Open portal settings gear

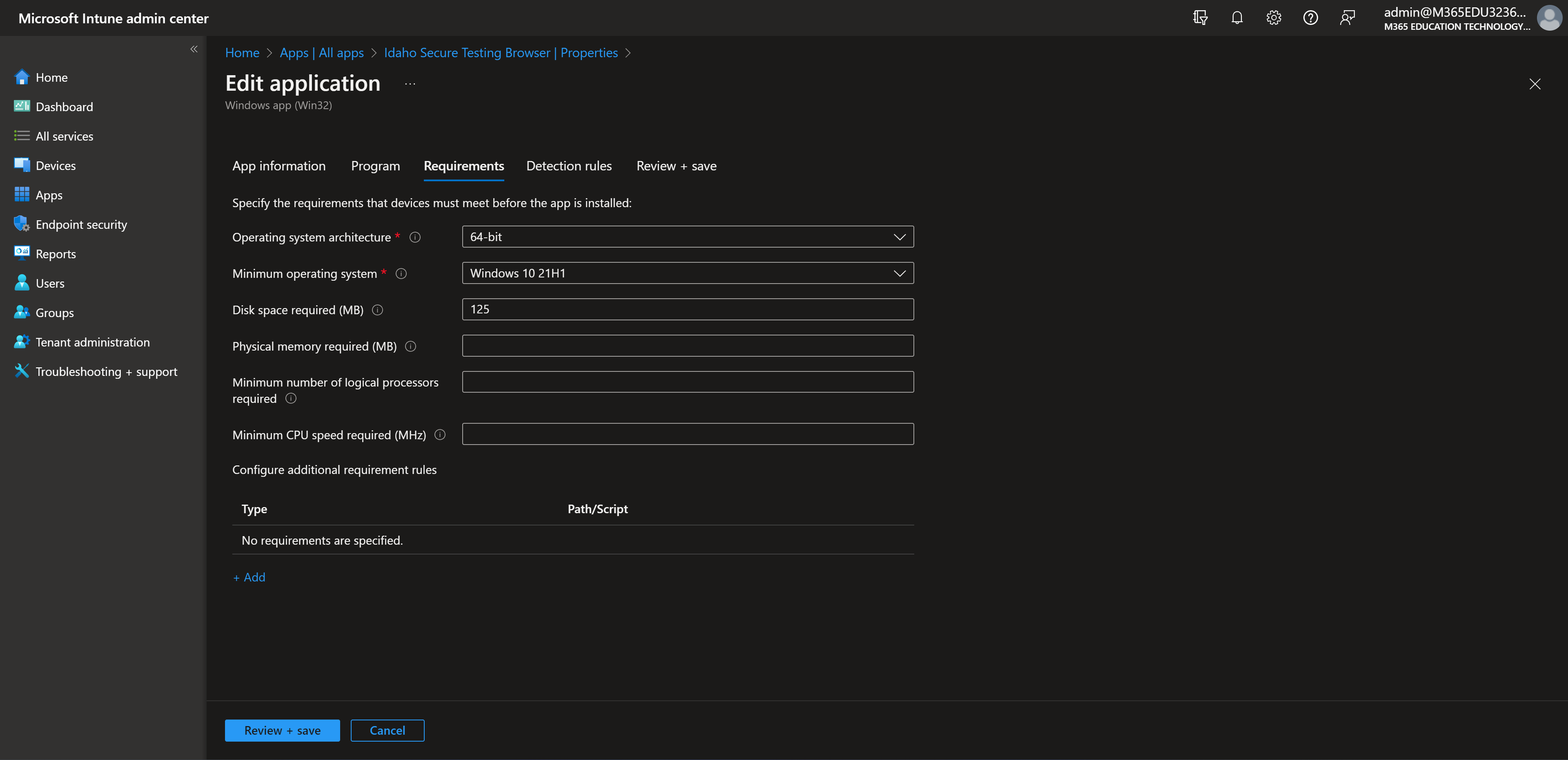pyautogui.click(x=1274, y=18)
